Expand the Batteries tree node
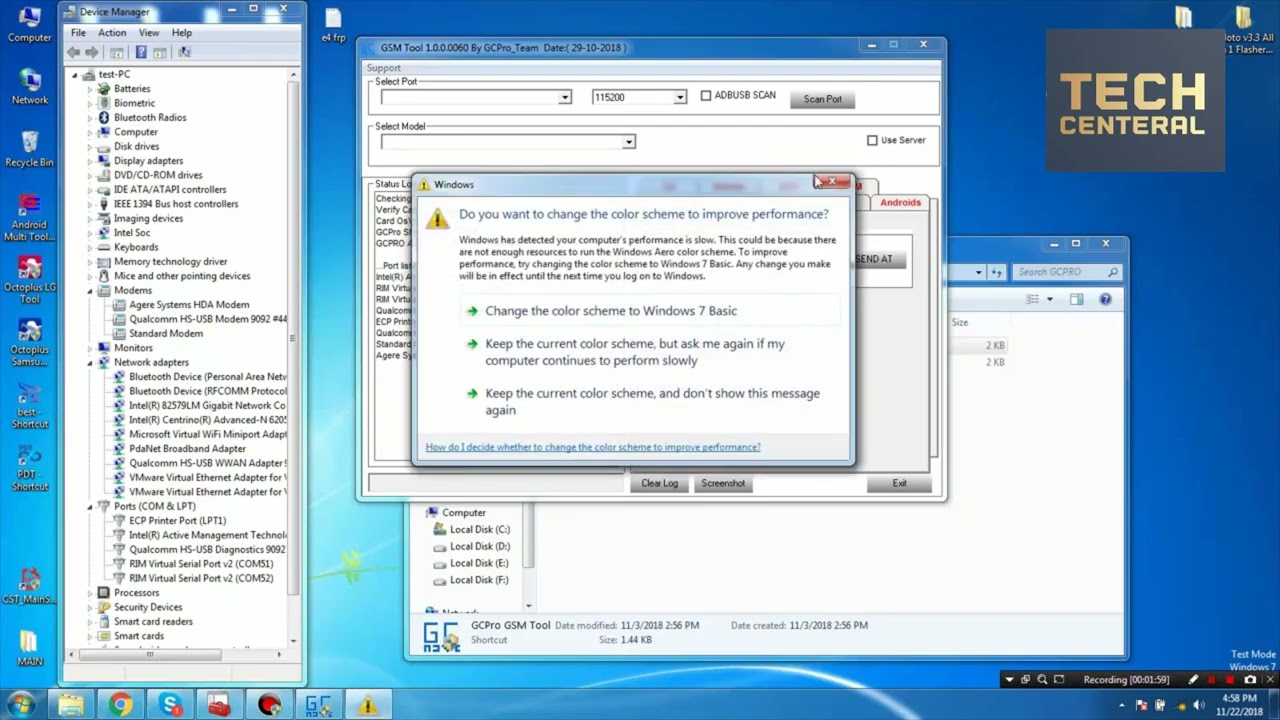This screenshot has width=1280, height=720. 89,89
